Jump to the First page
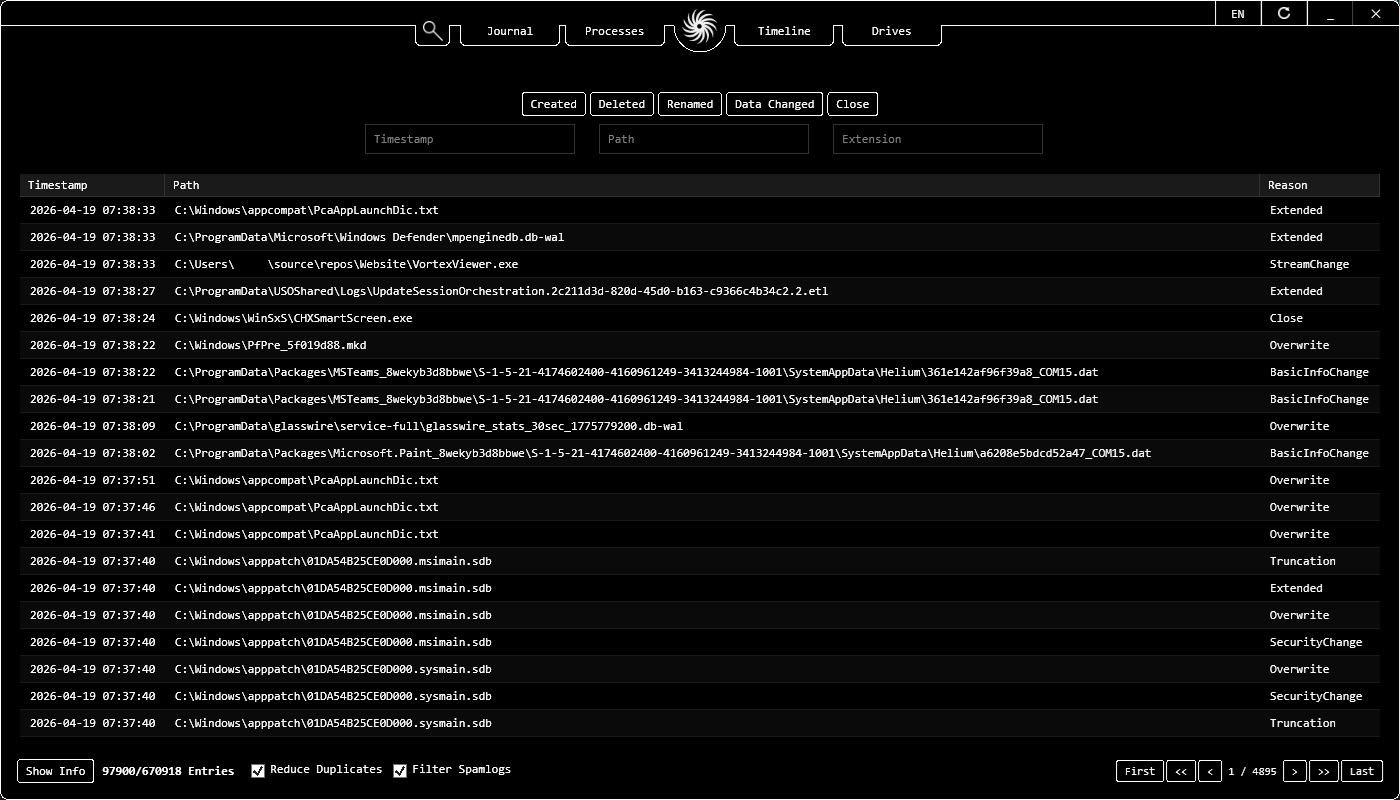 click(x=1139, y=771)
